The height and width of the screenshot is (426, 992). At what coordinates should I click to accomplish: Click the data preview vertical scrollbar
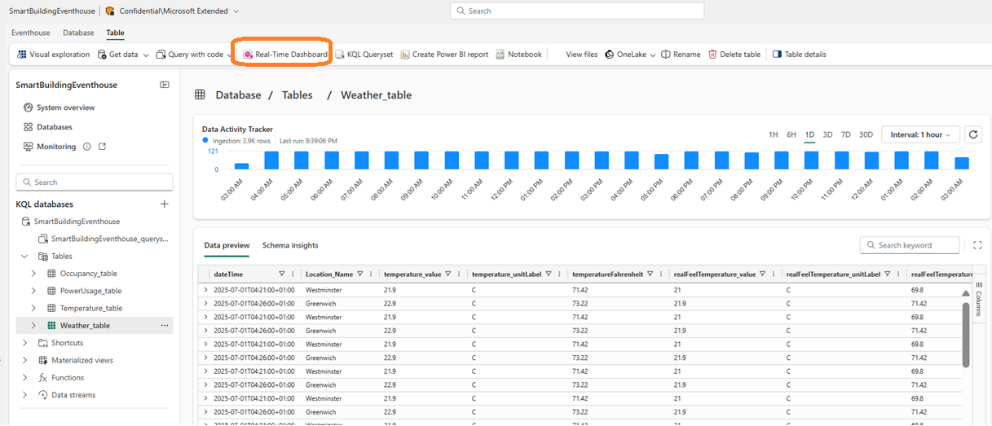[x=966, y=334]
